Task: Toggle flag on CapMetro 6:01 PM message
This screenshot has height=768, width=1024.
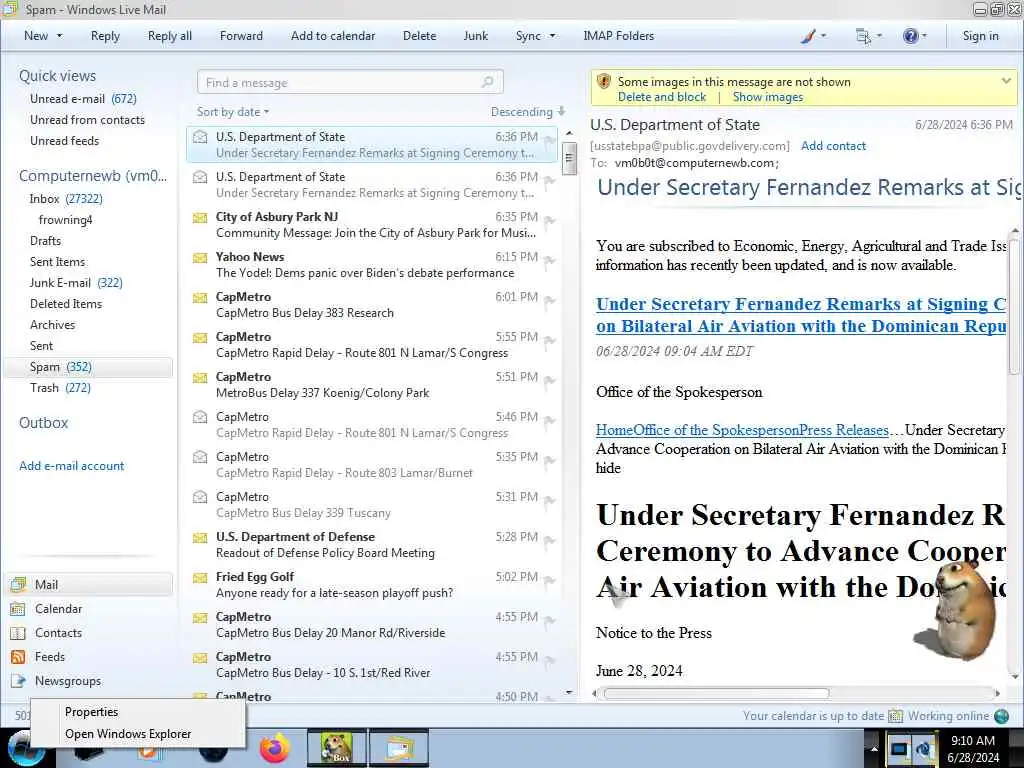Action: tap(550, 300)
